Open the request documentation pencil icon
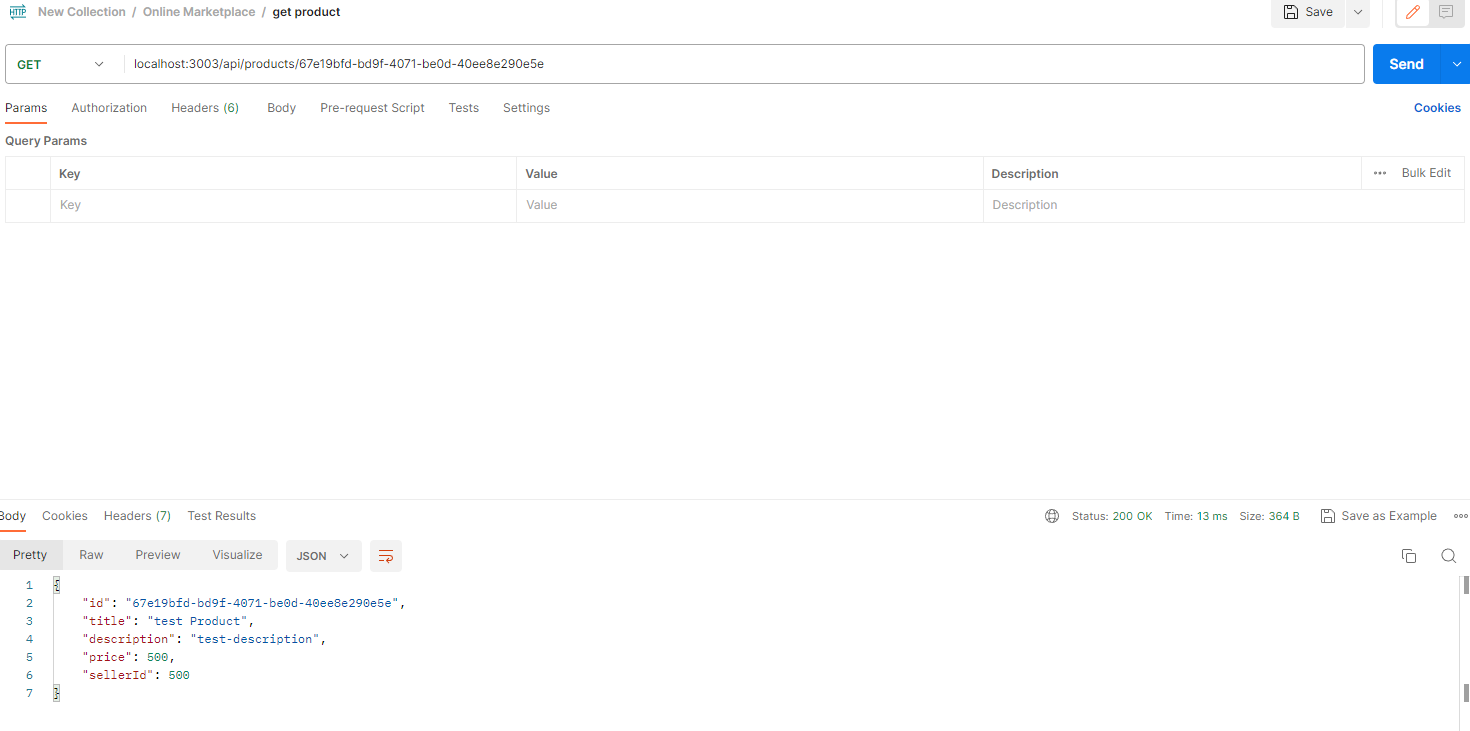Image resolution: width=1470 pixels, height=731 pixels. point(1411,13)
